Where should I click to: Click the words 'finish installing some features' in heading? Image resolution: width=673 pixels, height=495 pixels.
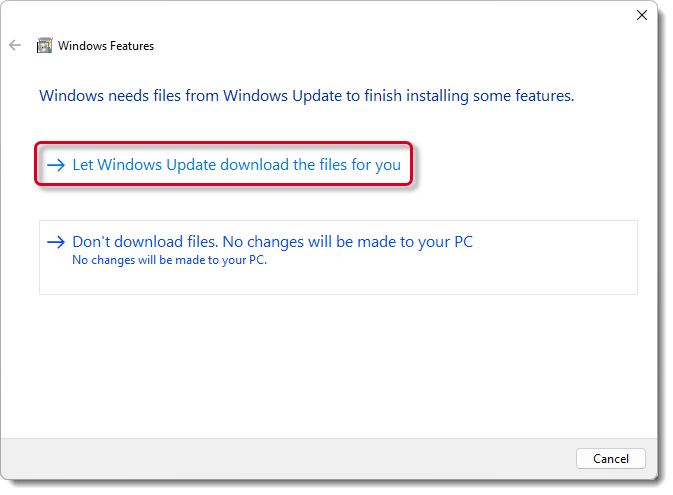472,96
